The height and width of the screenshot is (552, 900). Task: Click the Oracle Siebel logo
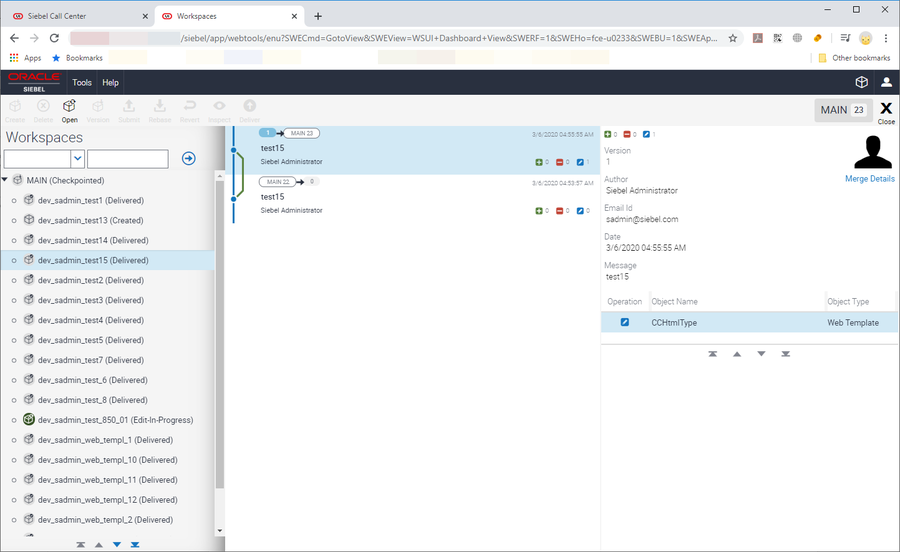34,83
